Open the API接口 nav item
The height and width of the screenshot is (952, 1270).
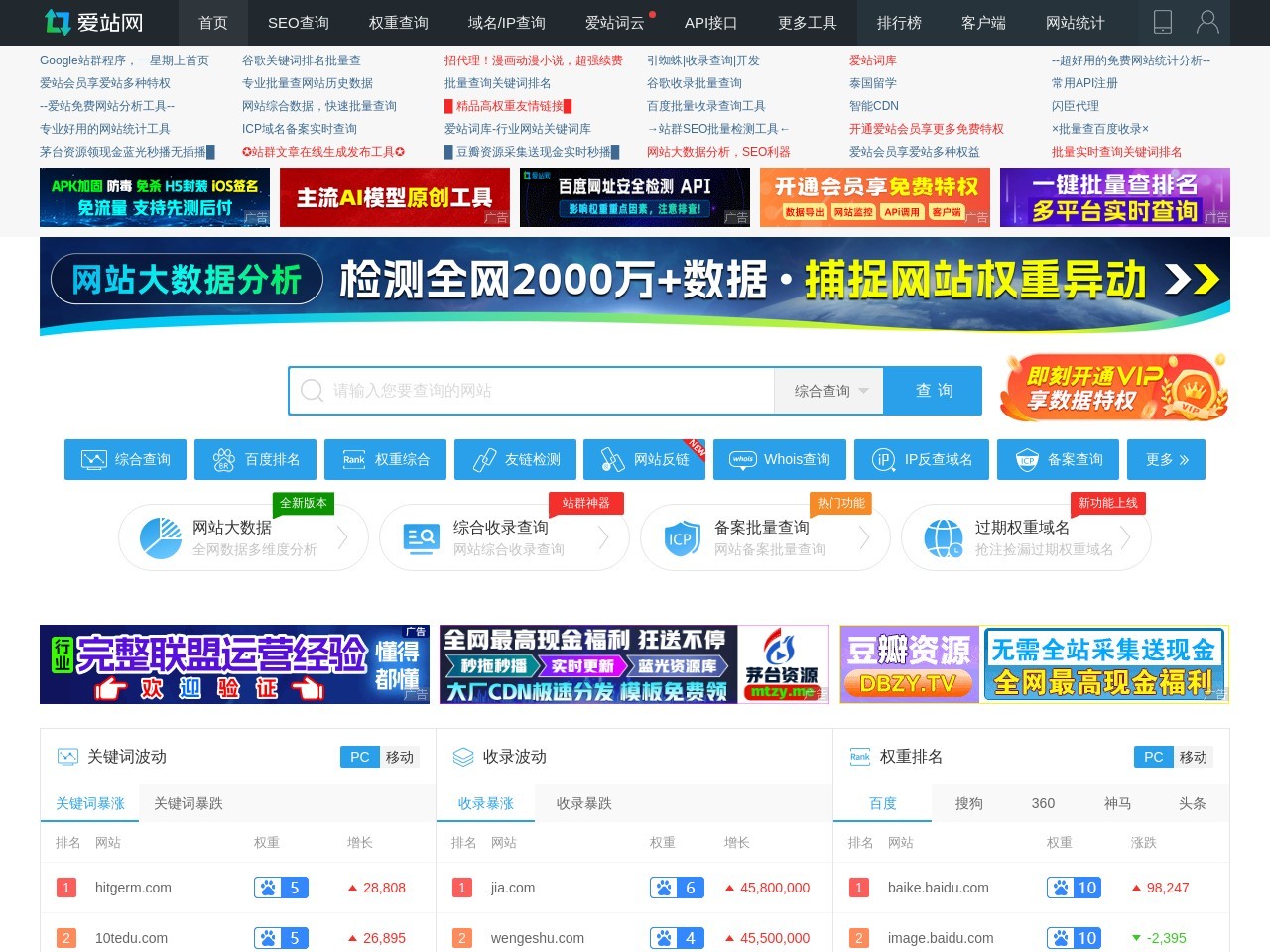[711, 22]
